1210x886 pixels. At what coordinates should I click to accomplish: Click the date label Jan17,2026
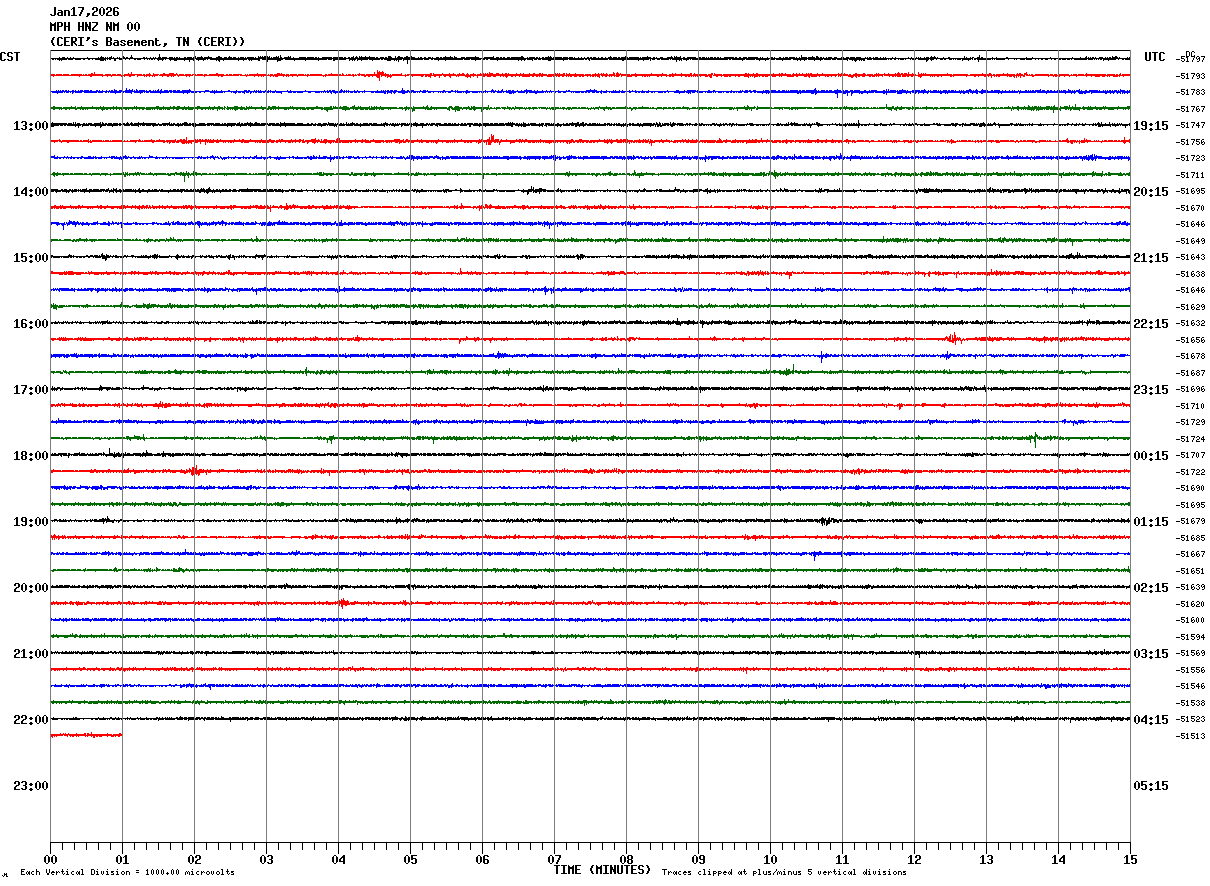[x=84, y=12]
